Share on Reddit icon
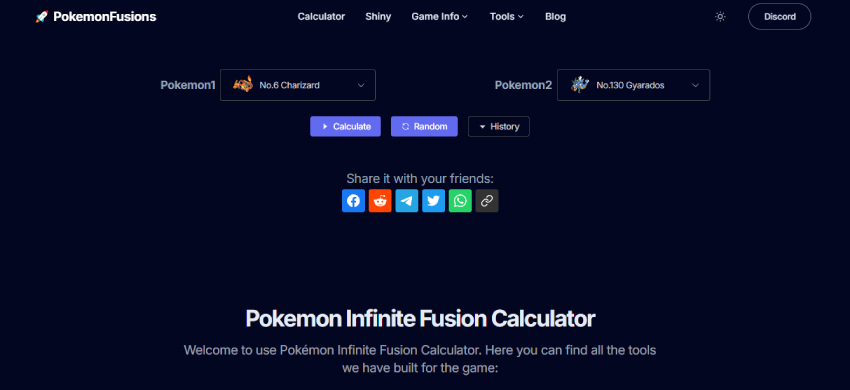This screenshot has height=390, width=850. [380, 201]
